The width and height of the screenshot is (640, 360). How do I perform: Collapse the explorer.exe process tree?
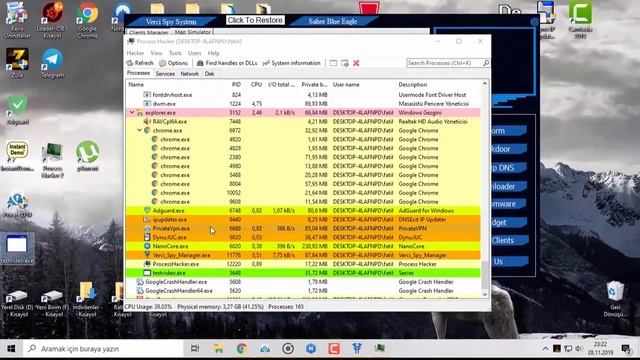[132, 112]
